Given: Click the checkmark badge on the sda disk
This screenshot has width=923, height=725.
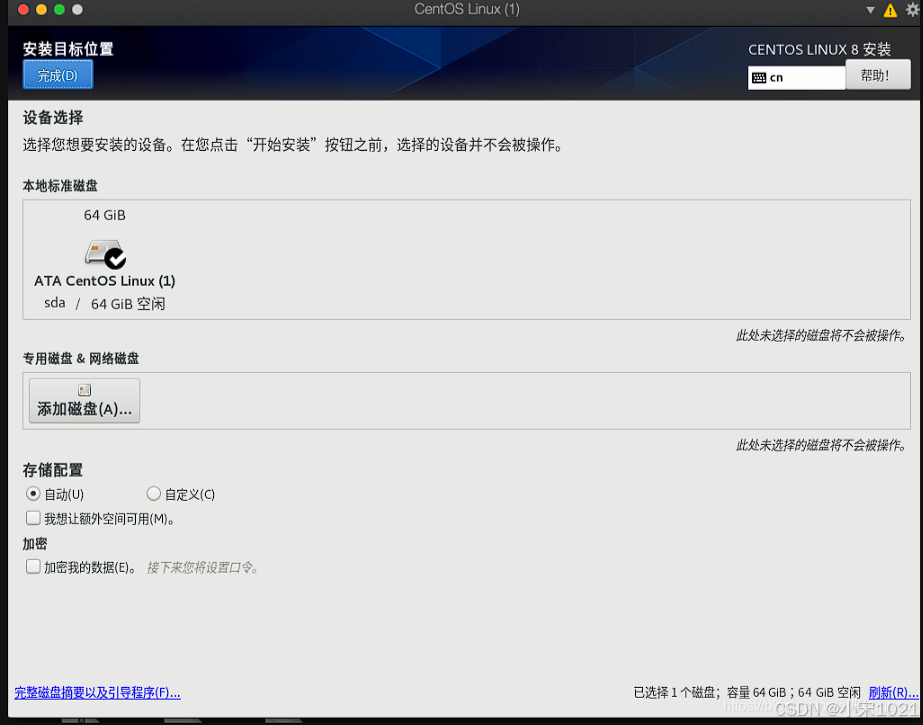Looking at the screenshot, I should 115,258.
